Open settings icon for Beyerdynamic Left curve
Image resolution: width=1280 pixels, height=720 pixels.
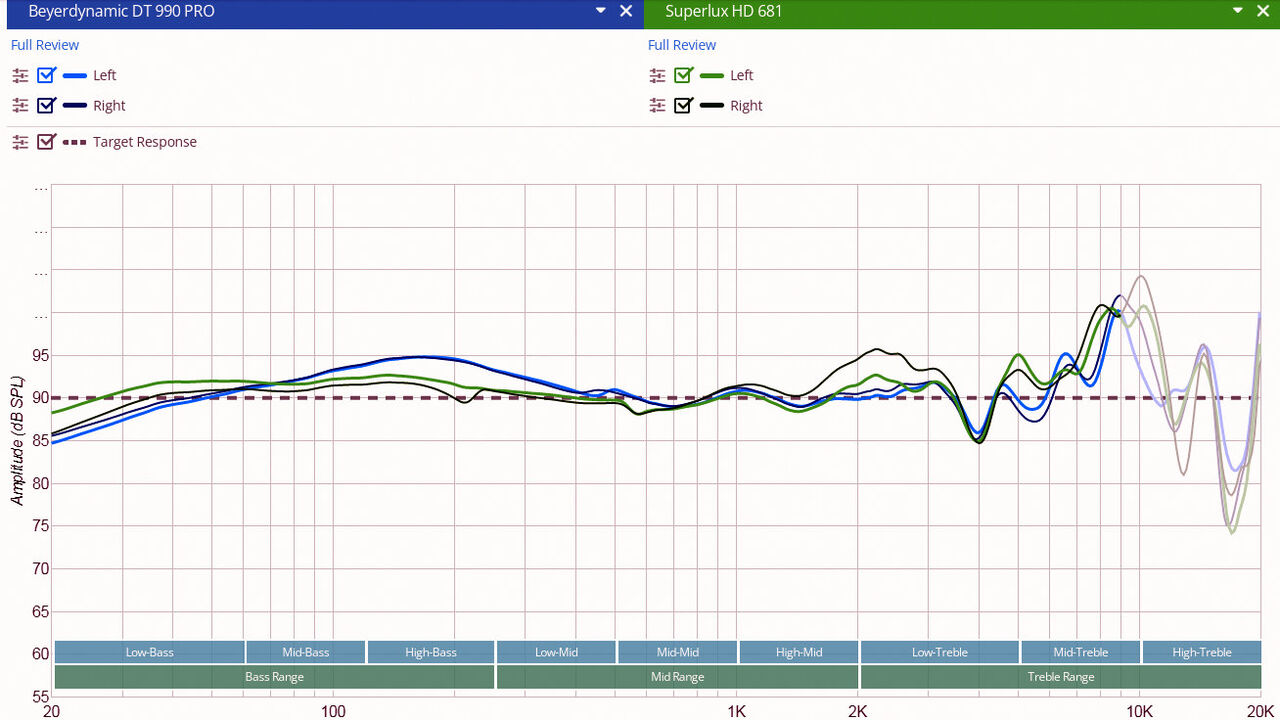(x=20, y=75)
